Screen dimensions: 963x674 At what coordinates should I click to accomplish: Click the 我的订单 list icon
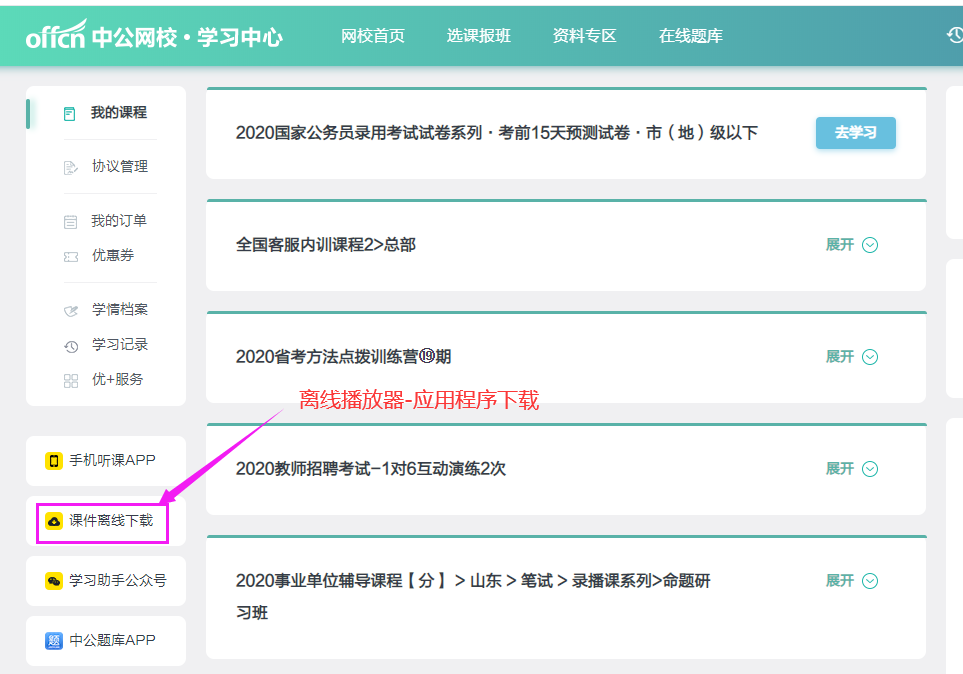tap(70, 221)
